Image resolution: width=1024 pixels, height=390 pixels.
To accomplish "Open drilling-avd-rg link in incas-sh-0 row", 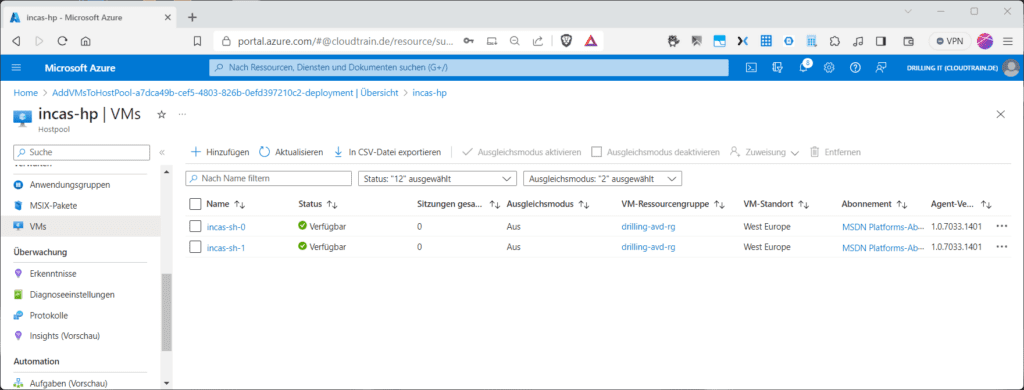I will click(x=648, y=227).
